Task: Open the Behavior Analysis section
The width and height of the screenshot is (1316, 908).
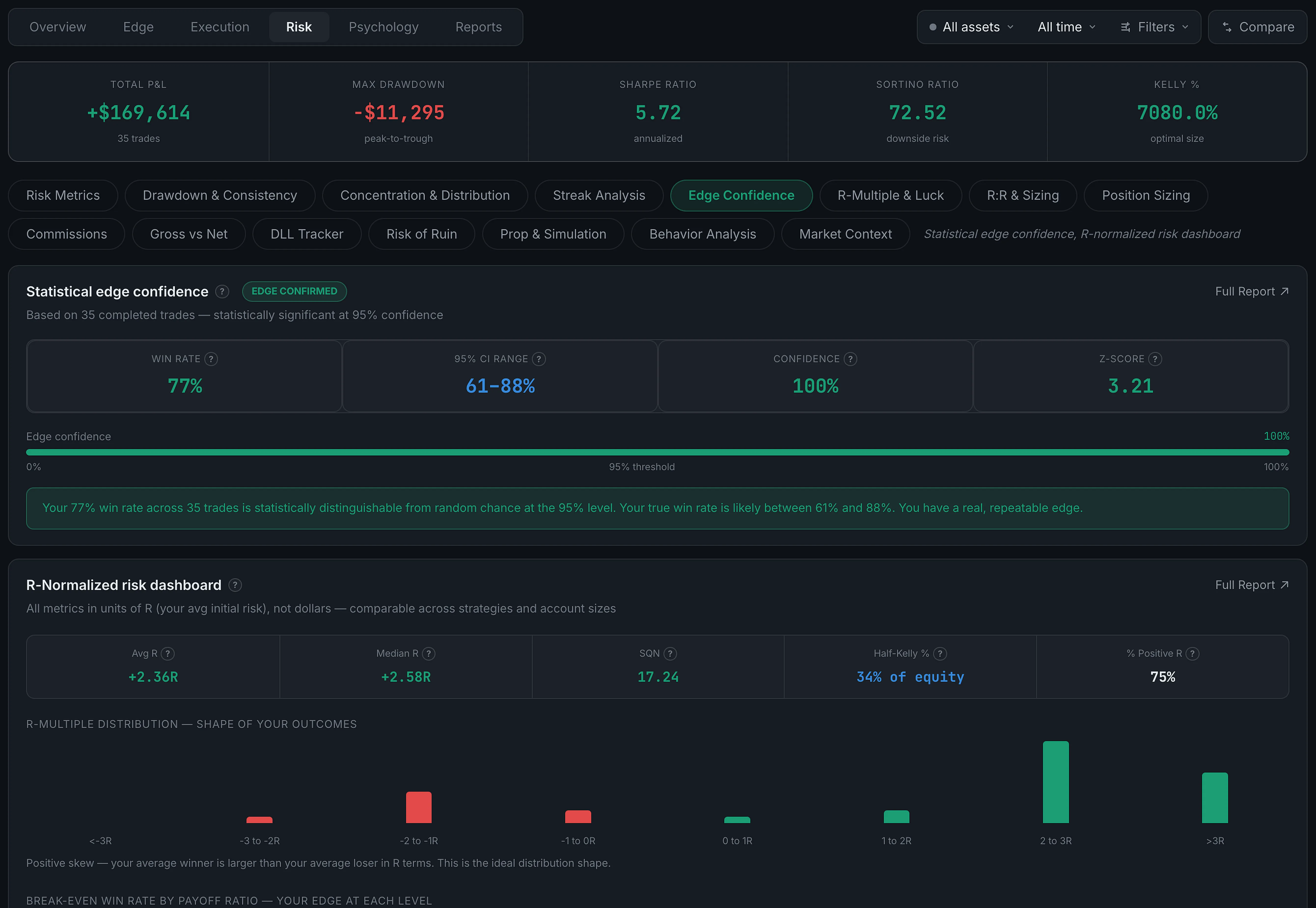Action: (702, 234)
